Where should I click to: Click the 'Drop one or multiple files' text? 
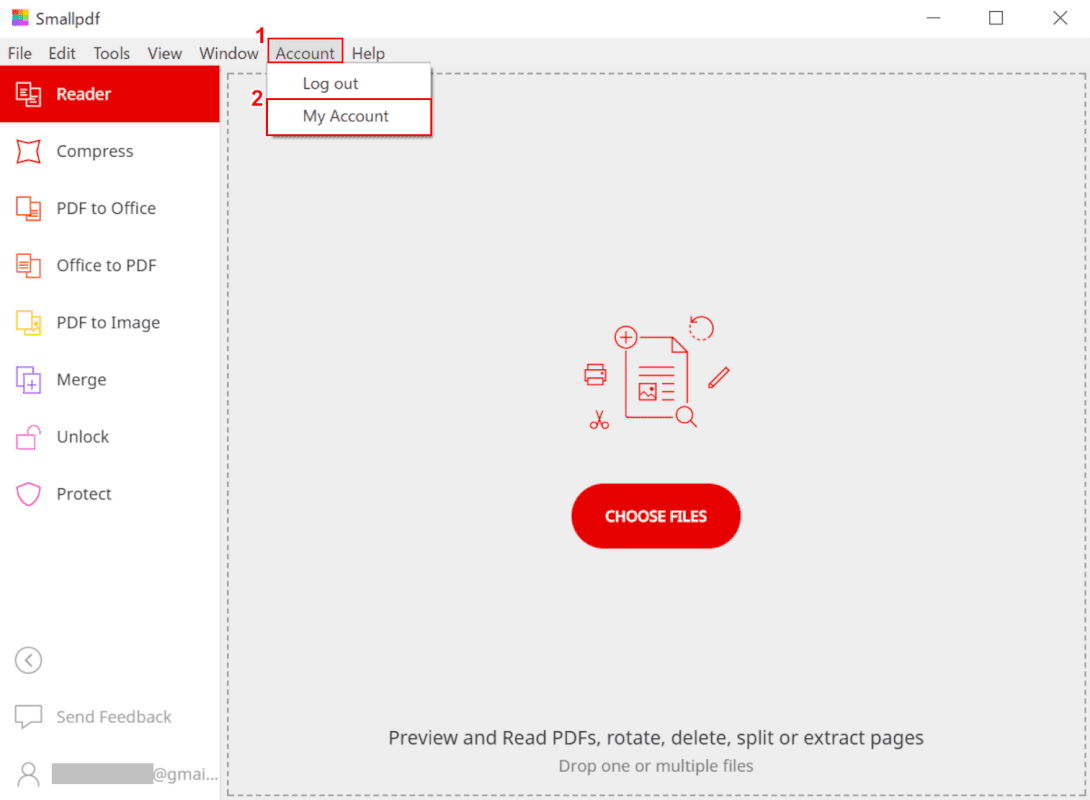[656, 766]
